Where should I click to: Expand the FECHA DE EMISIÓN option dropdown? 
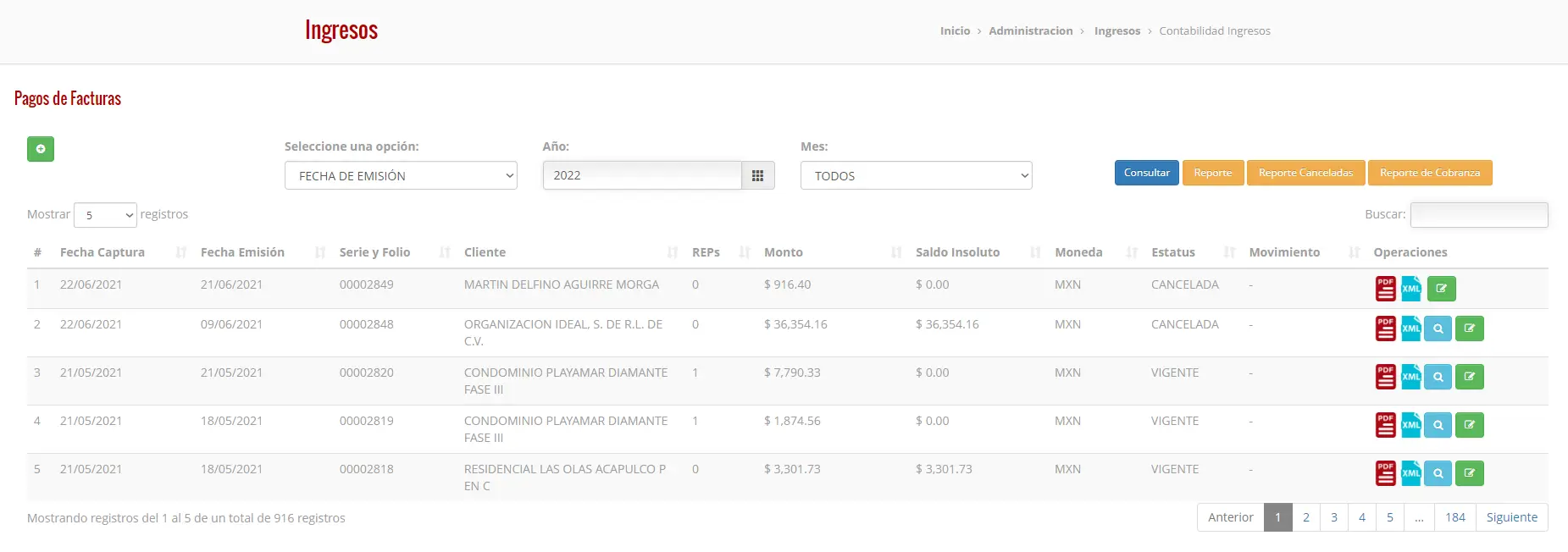401,175
